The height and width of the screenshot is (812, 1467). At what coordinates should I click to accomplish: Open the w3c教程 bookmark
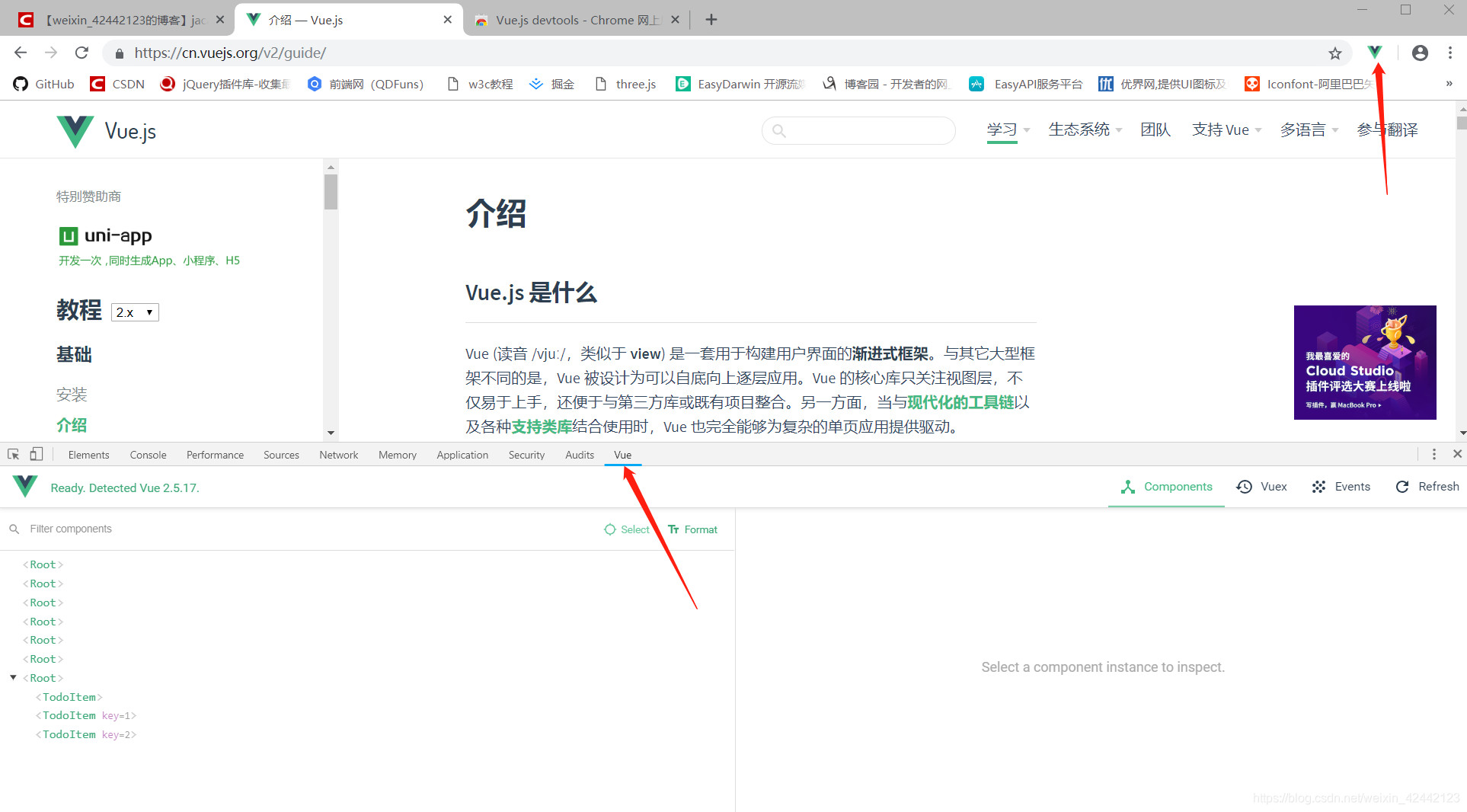click(x=481, y=84)
